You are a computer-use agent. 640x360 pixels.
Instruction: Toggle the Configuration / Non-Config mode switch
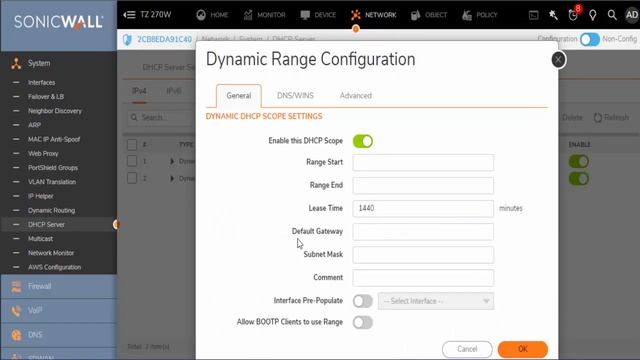(590, 39)
